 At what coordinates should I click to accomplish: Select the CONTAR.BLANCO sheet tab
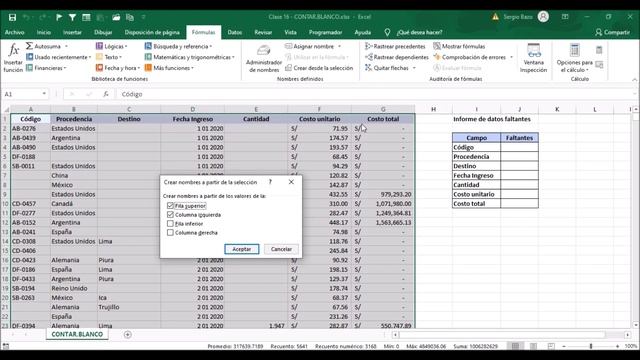tap(77, 334)
